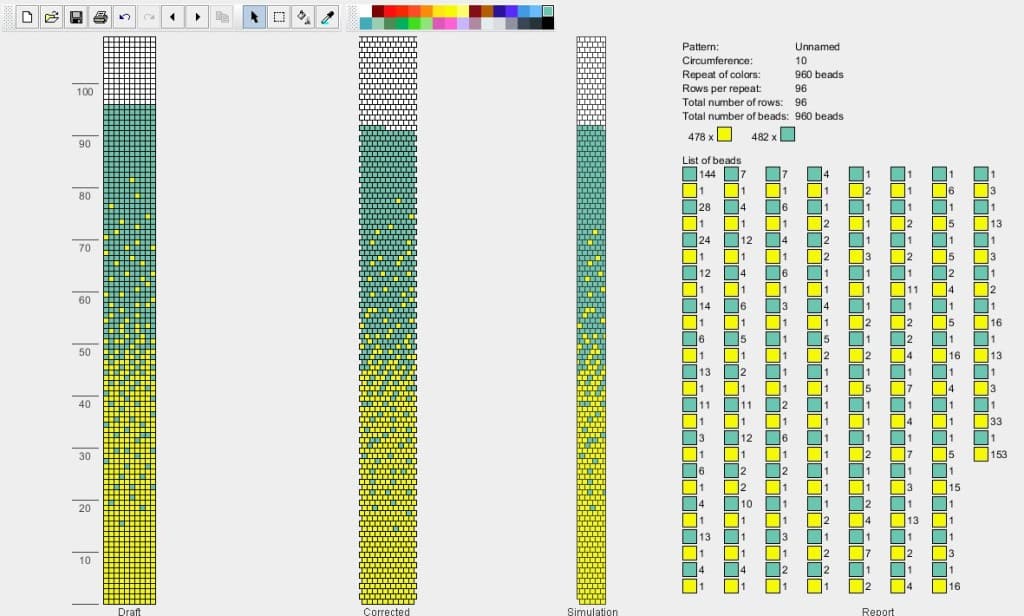Pick the eyedropper color tool
The height and width of the screenshot is (616, 1024).
(x=327, y=17)
